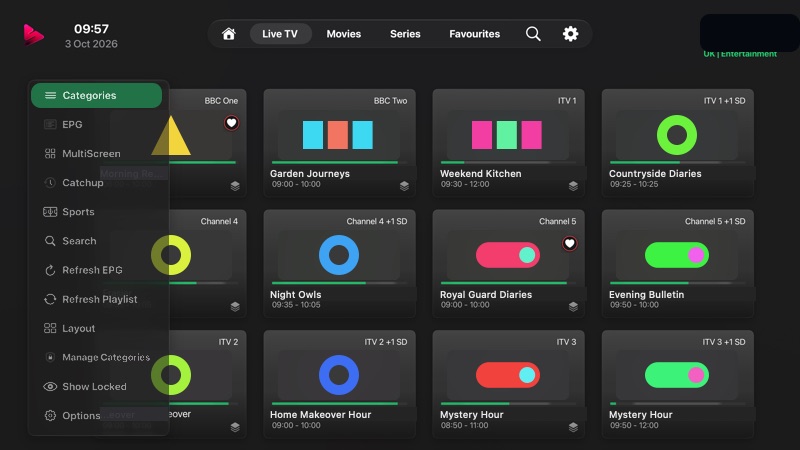Screen dimensions: 800x450
Task: Open the ITV 1 +1 SD green ring thumbnail
Action: [x=677, y=135]
